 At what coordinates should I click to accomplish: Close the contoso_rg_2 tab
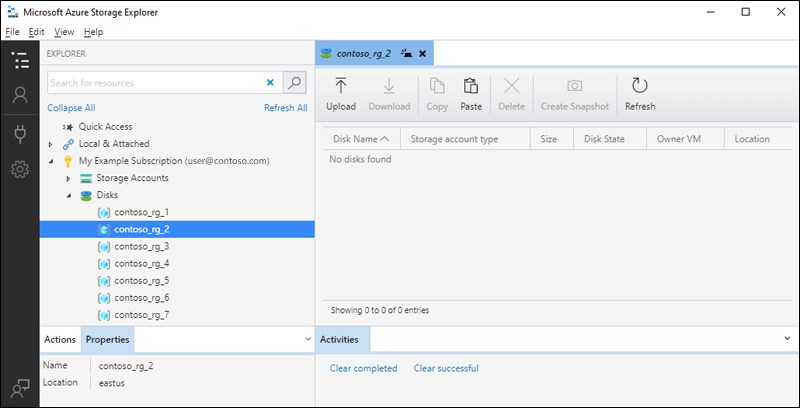tap(422, 54)
